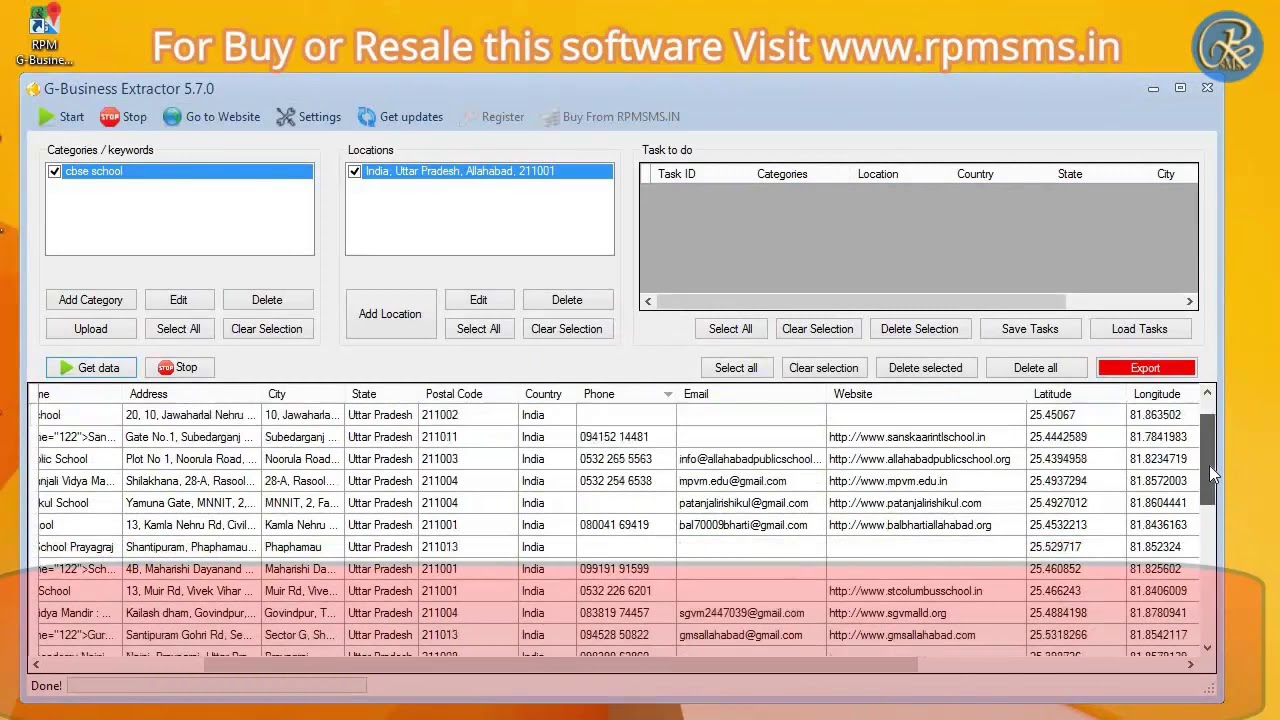Click the Task to do list left scroll arrow
Image resolution: width=1280 pixels, height=720 pixels.
648,301
